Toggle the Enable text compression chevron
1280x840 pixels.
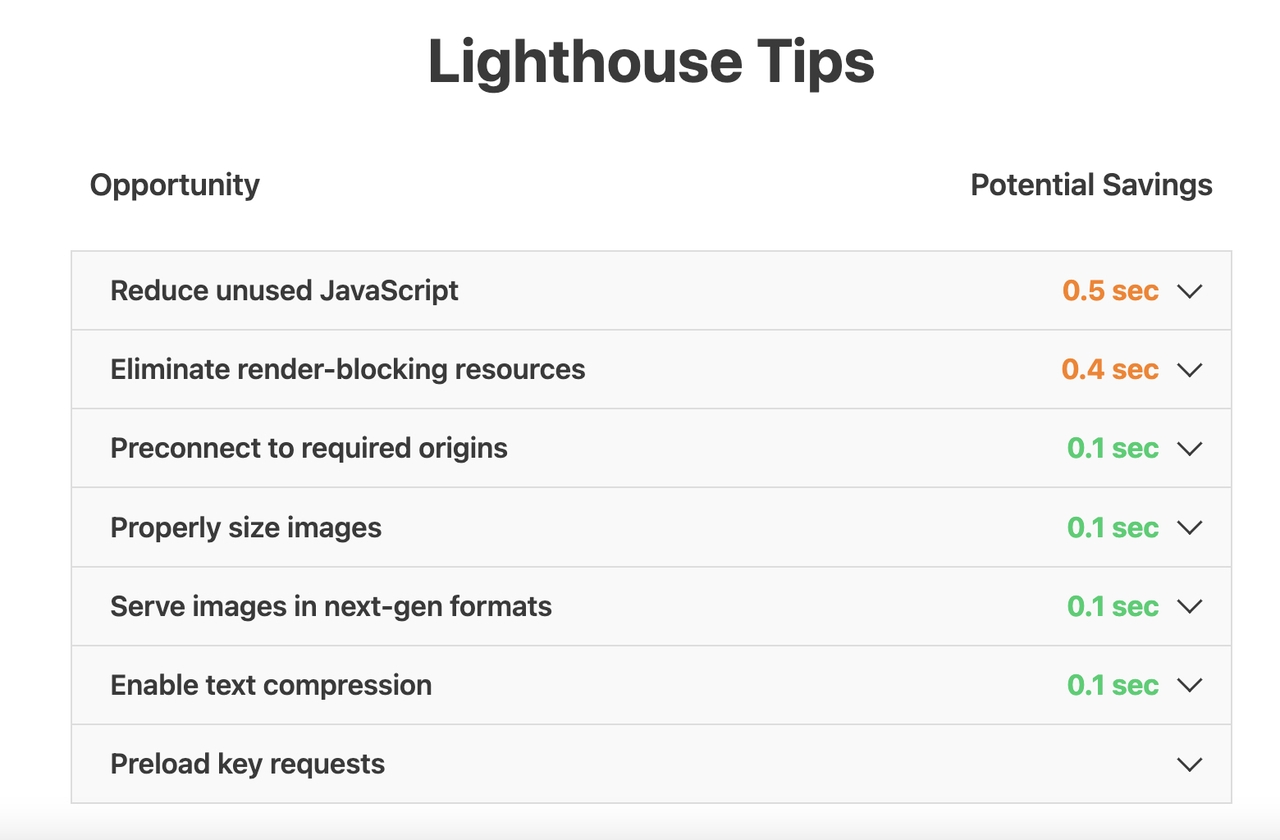[1189, 686]
